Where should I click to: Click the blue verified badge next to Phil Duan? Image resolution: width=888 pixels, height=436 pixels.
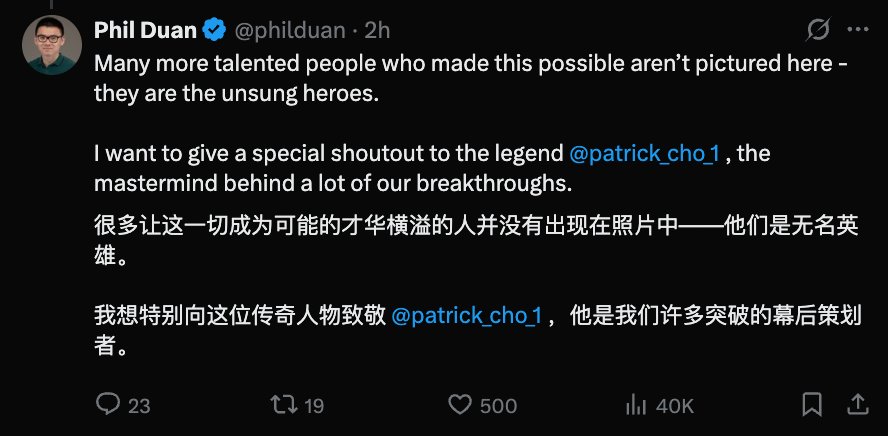(215, 29)
